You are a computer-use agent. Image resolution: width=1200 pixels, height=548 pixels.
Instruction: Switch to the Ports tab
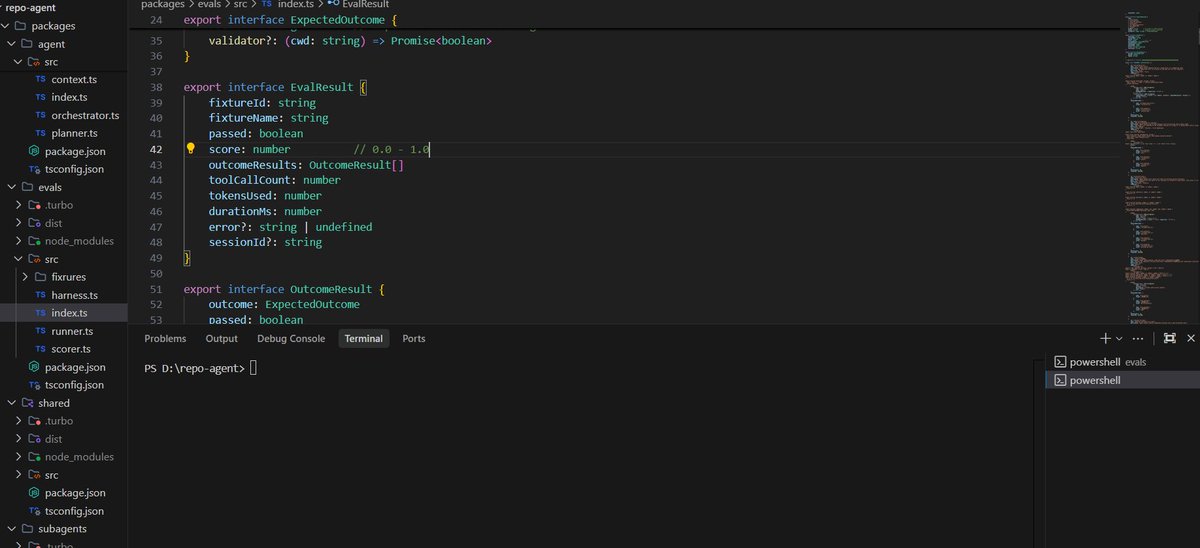pyautogui.click(x=414, y=339)
